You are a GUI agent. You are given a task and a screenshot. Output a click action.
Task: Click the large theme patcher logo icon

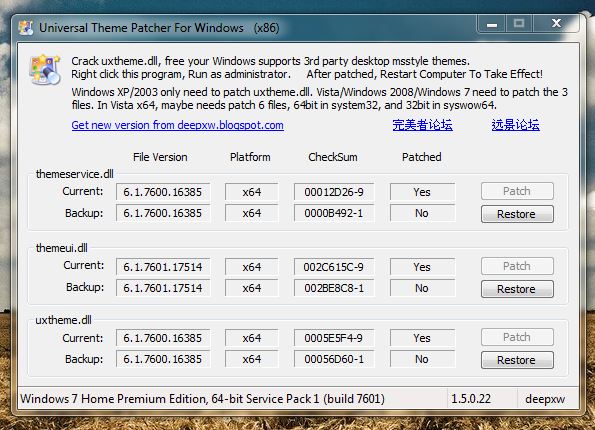pos(45,70)
